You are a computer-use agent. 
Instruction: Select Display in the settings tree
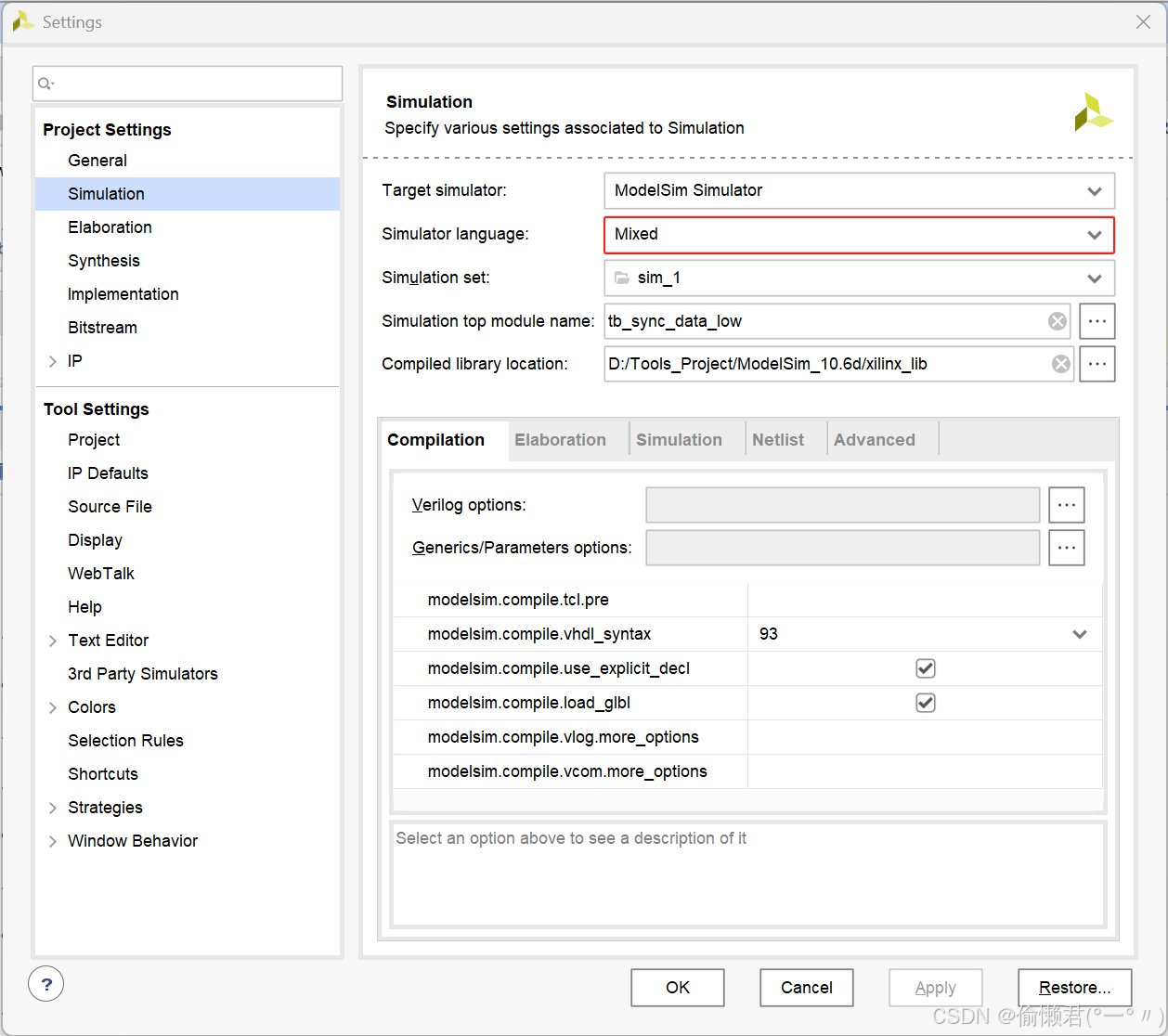tap(95, 540)
